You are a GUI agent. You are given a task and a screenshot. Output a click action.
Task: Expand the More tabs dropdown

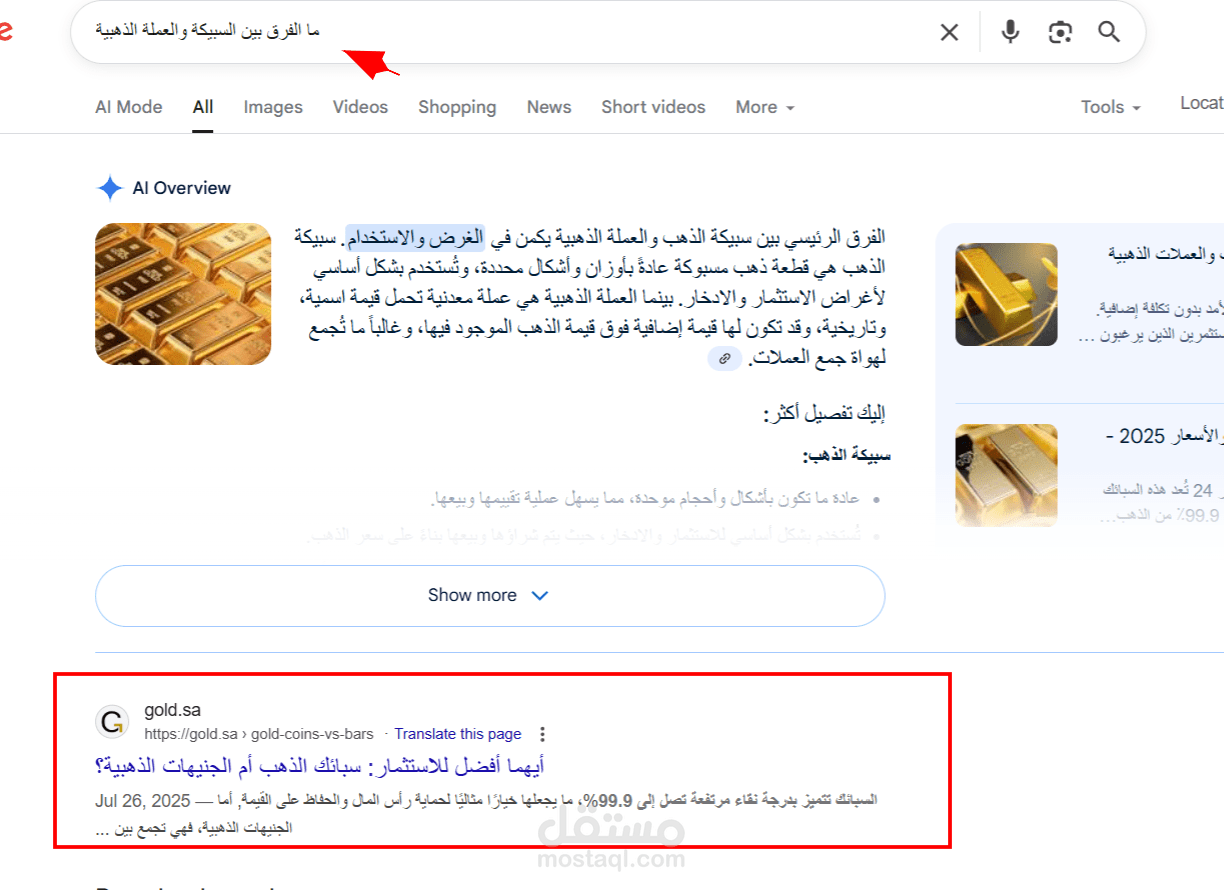765,107
